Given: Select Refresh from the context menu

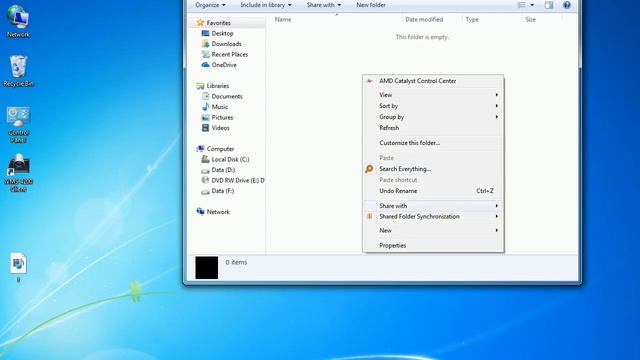Looking at the screenshot, I should coord(433,128).
